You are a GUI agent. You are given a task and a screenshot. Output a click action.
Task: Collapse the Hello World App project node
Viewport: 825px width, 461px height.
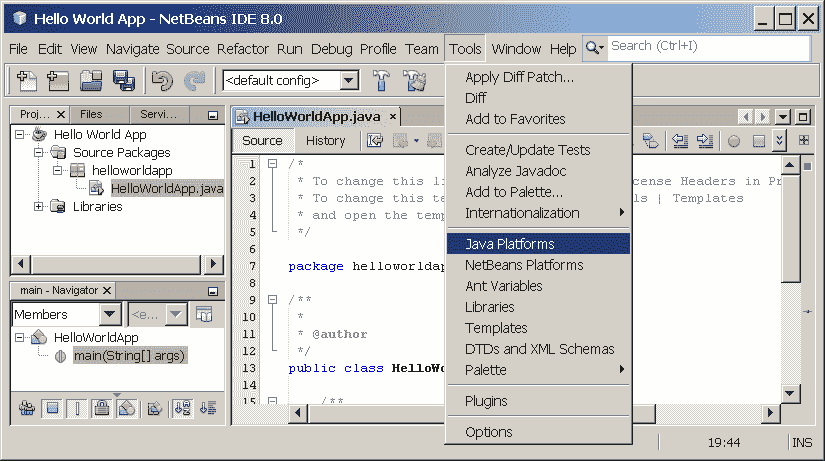(20, 135)
